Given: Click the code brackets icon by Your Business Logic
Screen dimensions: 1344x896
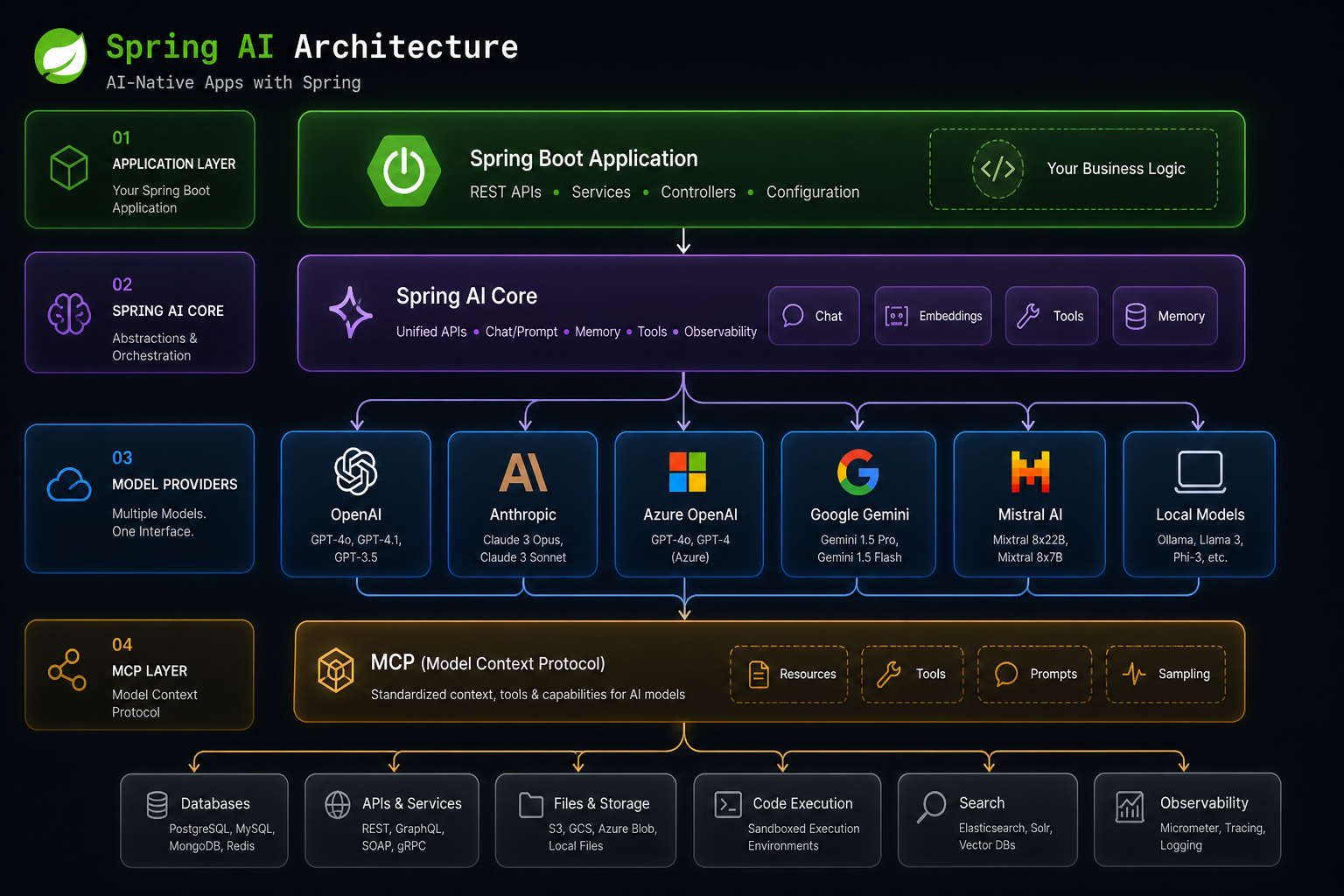Looking at the screenshot, I should coord(997,169).
